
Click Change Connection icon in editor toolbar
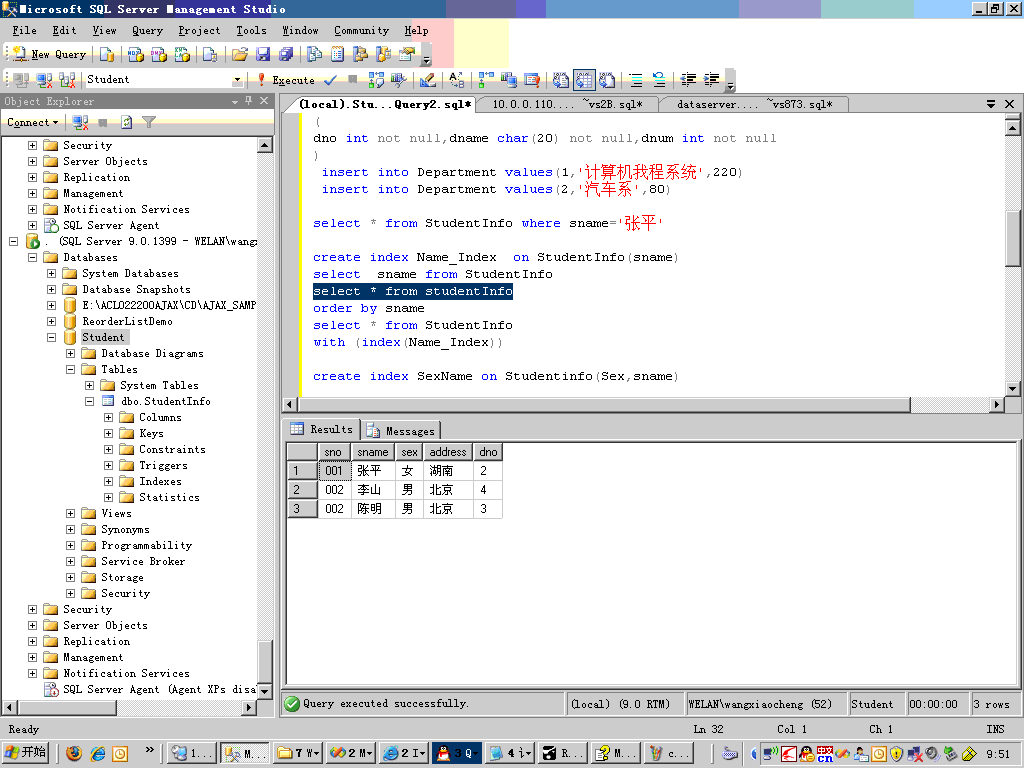tap(67, 80)
